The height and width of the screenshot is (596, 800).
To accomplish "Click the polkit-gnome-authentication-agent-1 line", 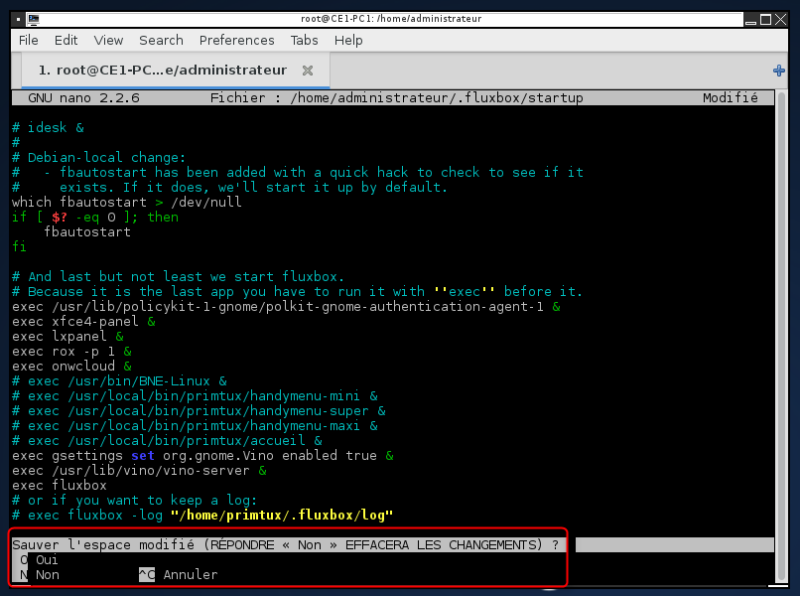I will pyautogui.click(x=286, y=307).
